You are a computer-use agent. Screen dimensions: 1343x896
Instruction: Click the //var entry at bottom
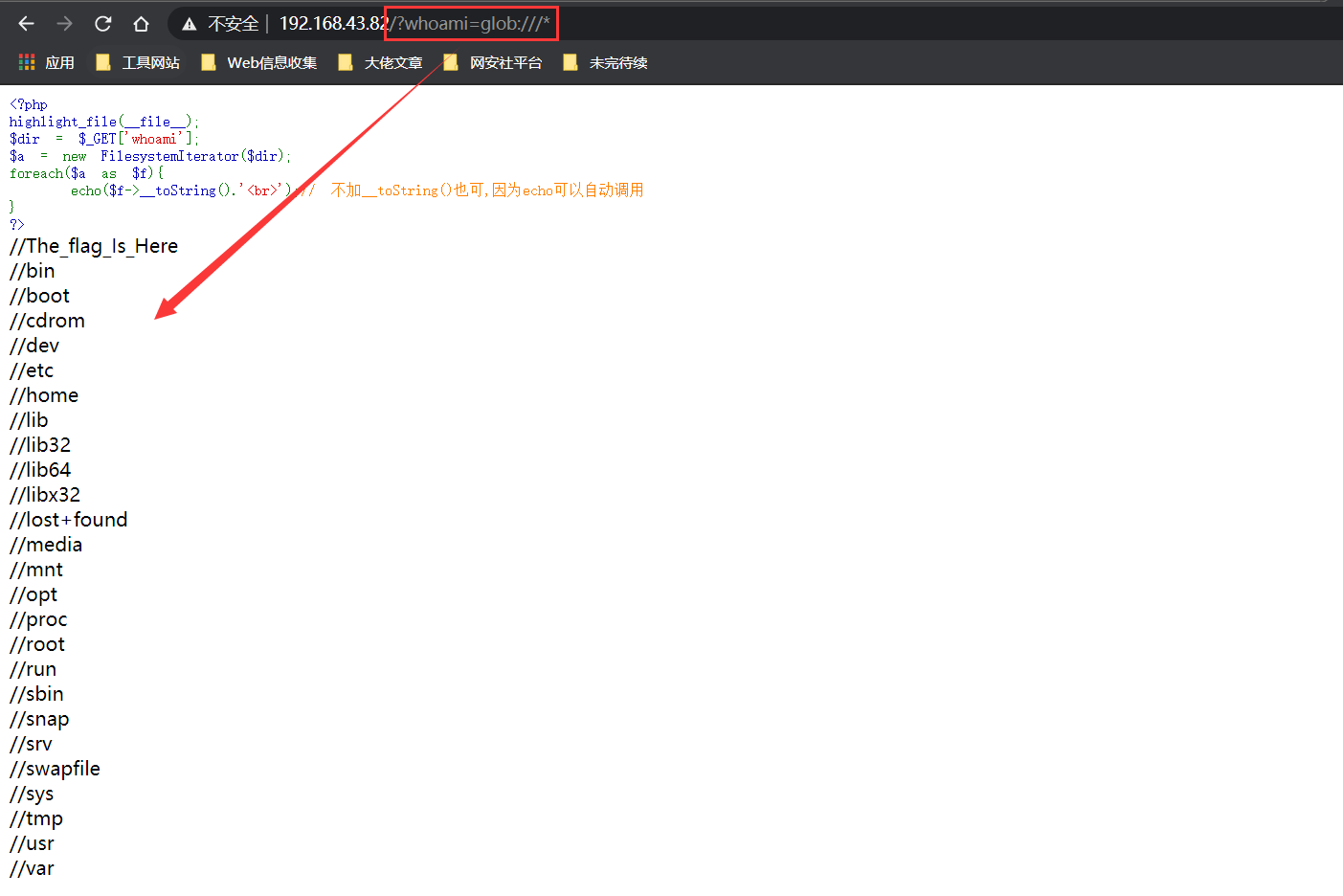pos(32,868)
